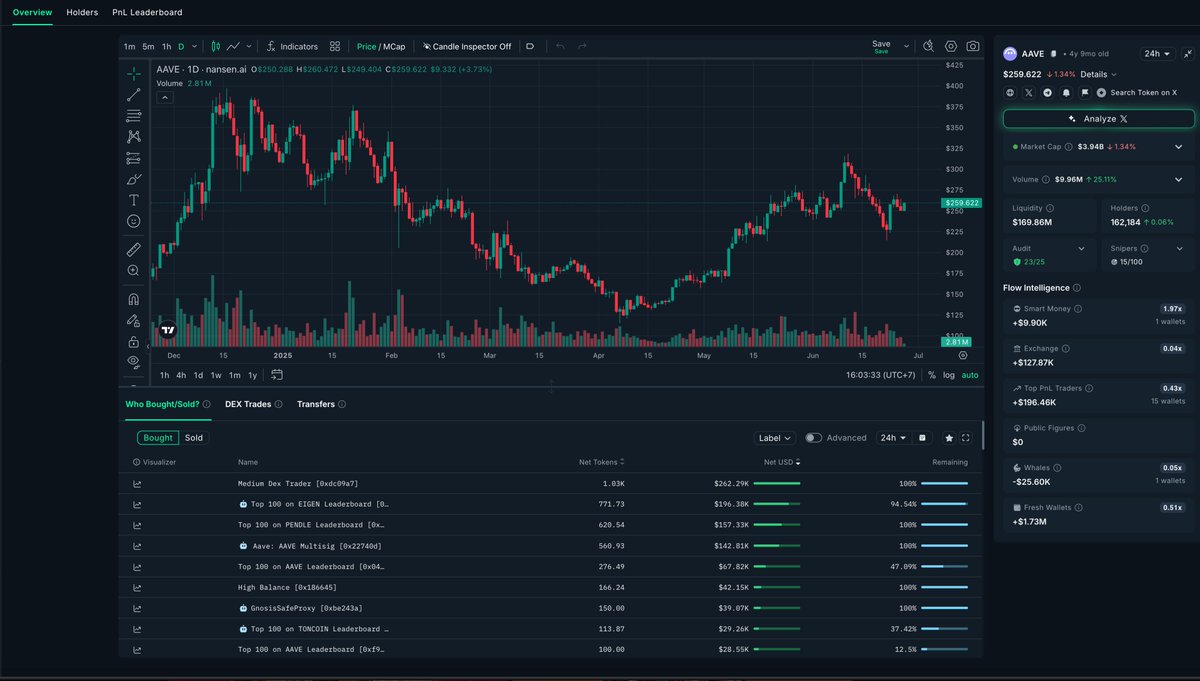Click Search Token on X link
This screenshot has width=1200, height=681.
[1137, 93]
